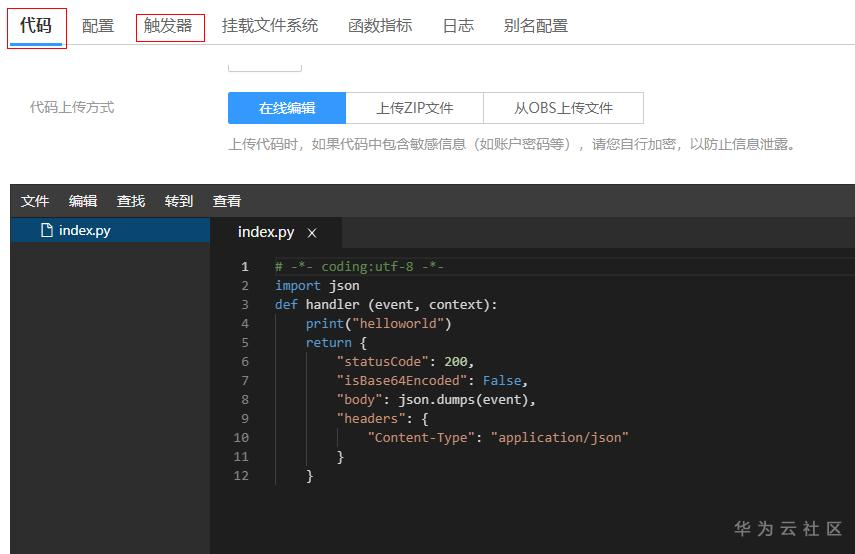This screenshot has height=554, width=855.
Task: Click the 'import json' code line
Action: 317,286
